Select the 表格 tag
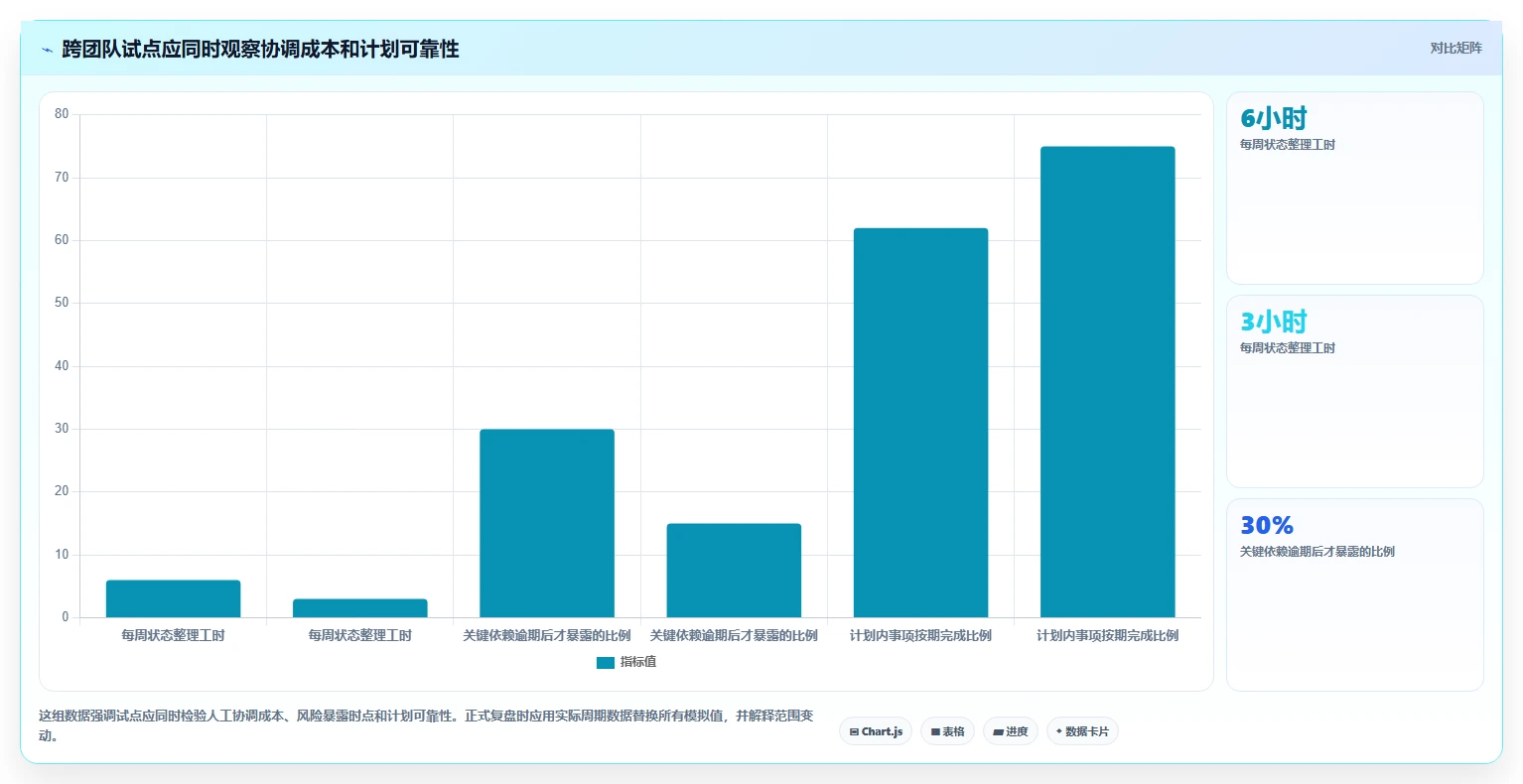 point(947,731)
